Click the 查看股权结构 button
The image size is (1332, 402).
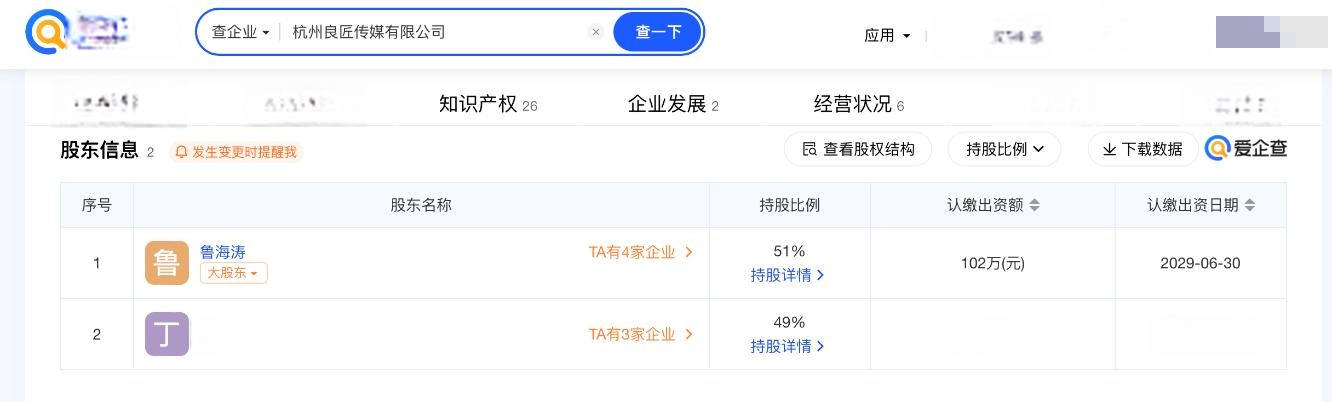point(858,149)
